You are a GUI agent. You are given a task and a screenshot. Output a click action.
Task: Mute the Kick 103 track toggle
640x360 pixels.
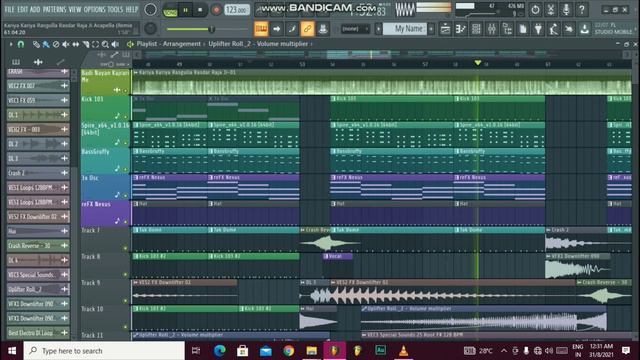tap(126, 116)
